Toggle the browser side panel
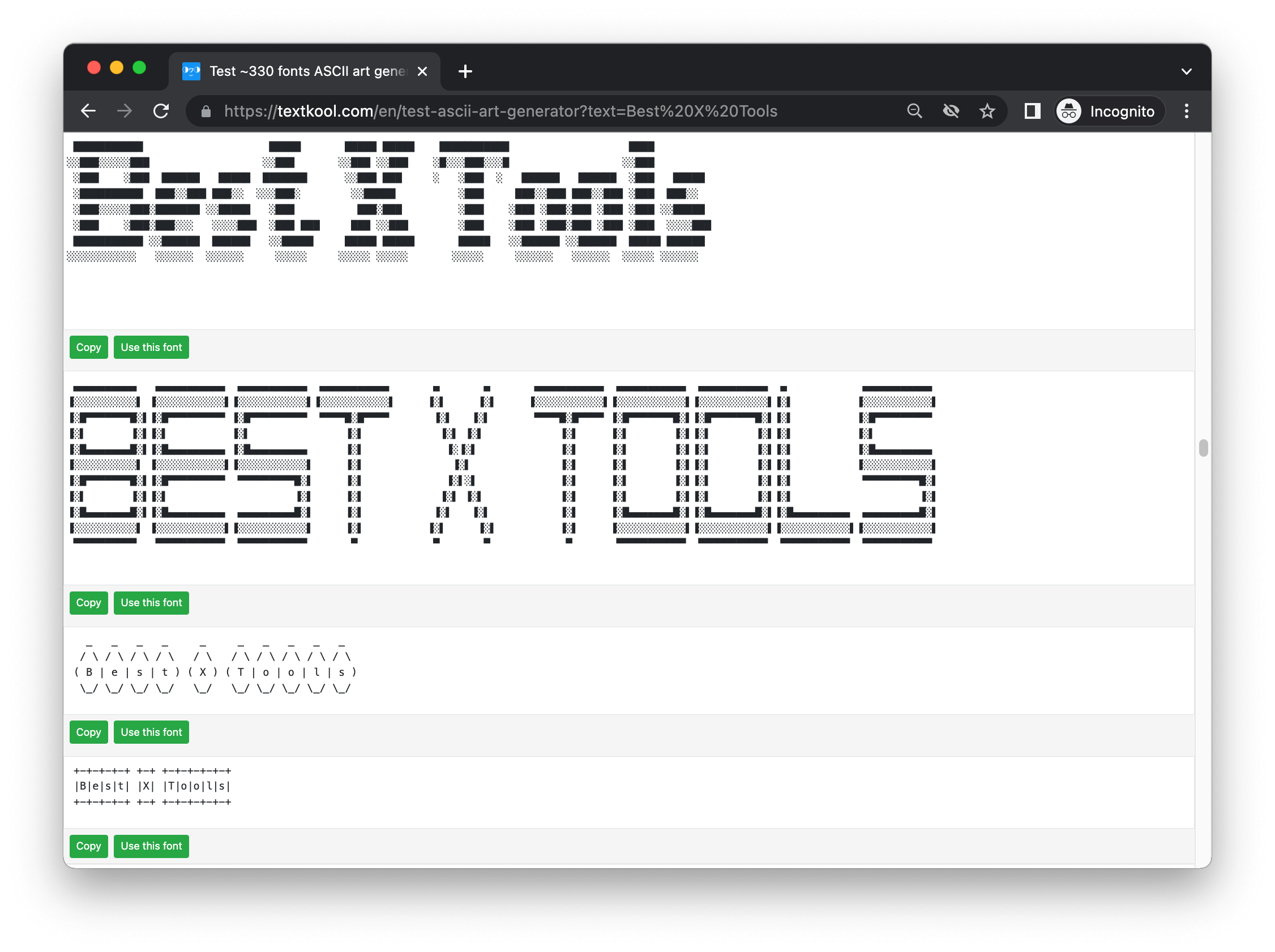 click(1032, 112)
